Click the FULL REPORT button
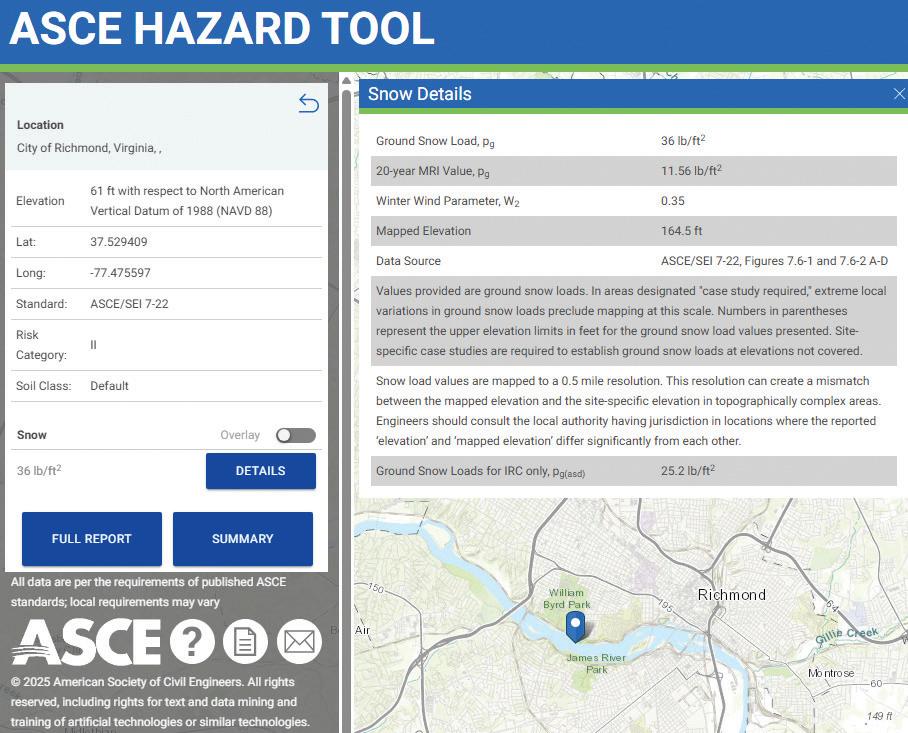This screenshot has height=733, width=908. coord(91,538)
